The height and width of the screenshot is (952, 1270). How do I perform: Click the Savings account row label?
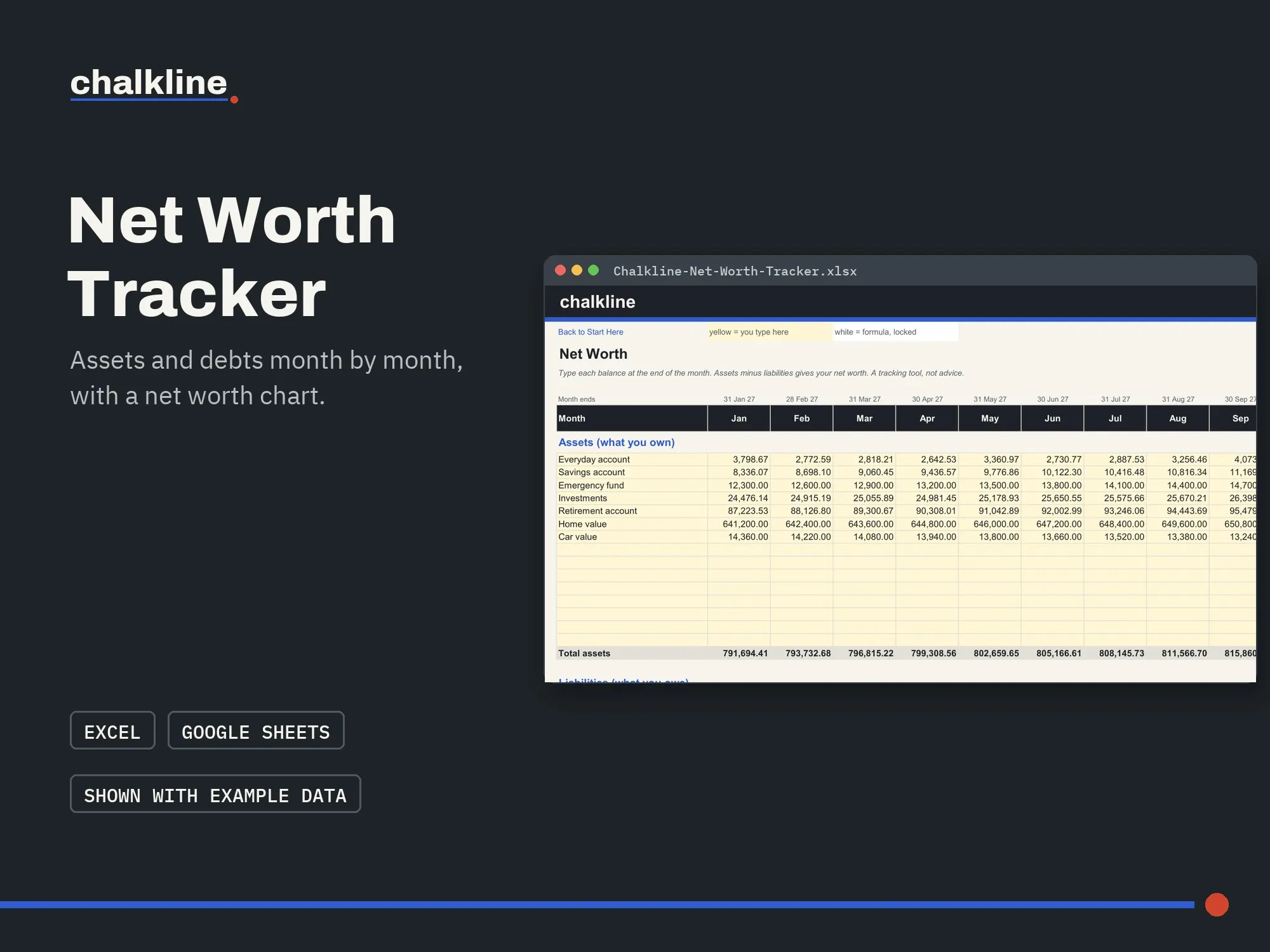pos(591,472)
